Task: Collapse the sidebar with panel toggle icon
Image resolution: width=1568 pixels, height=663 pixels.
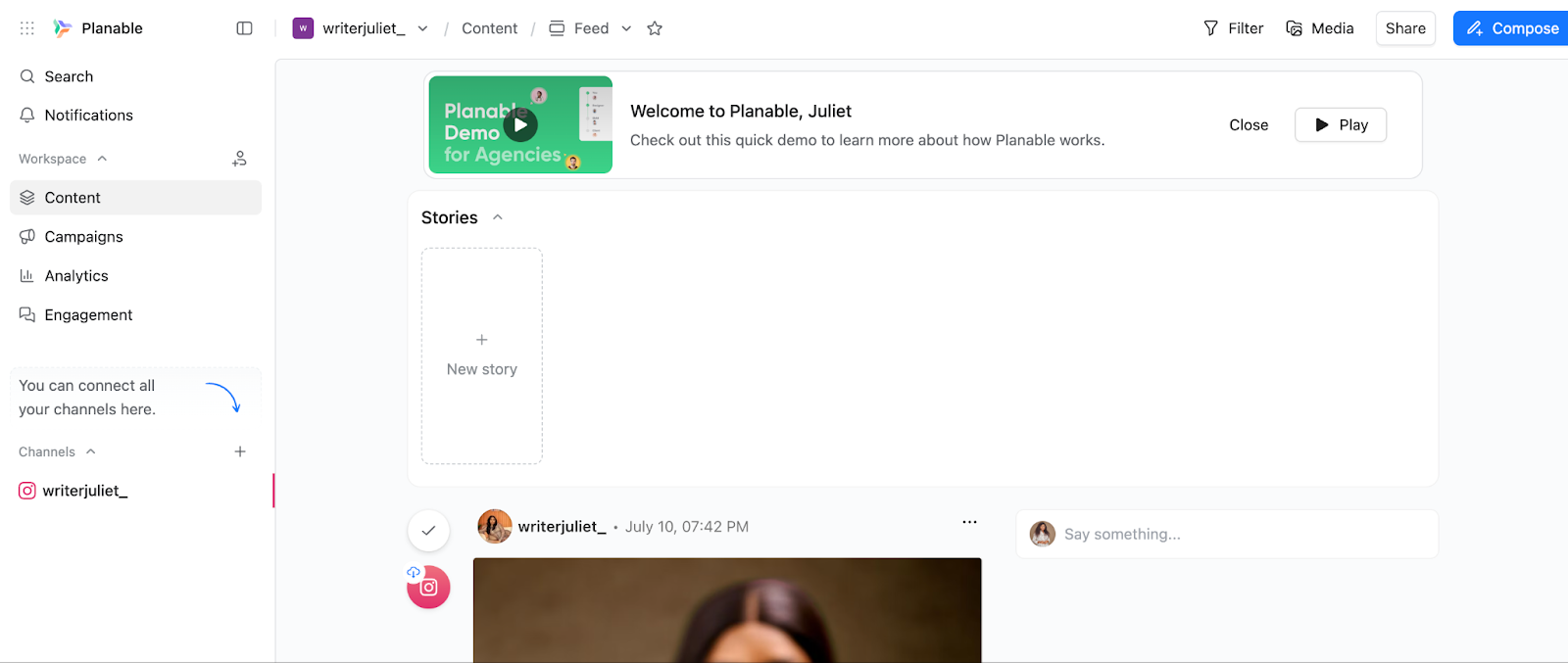Action: click(244, 28)
